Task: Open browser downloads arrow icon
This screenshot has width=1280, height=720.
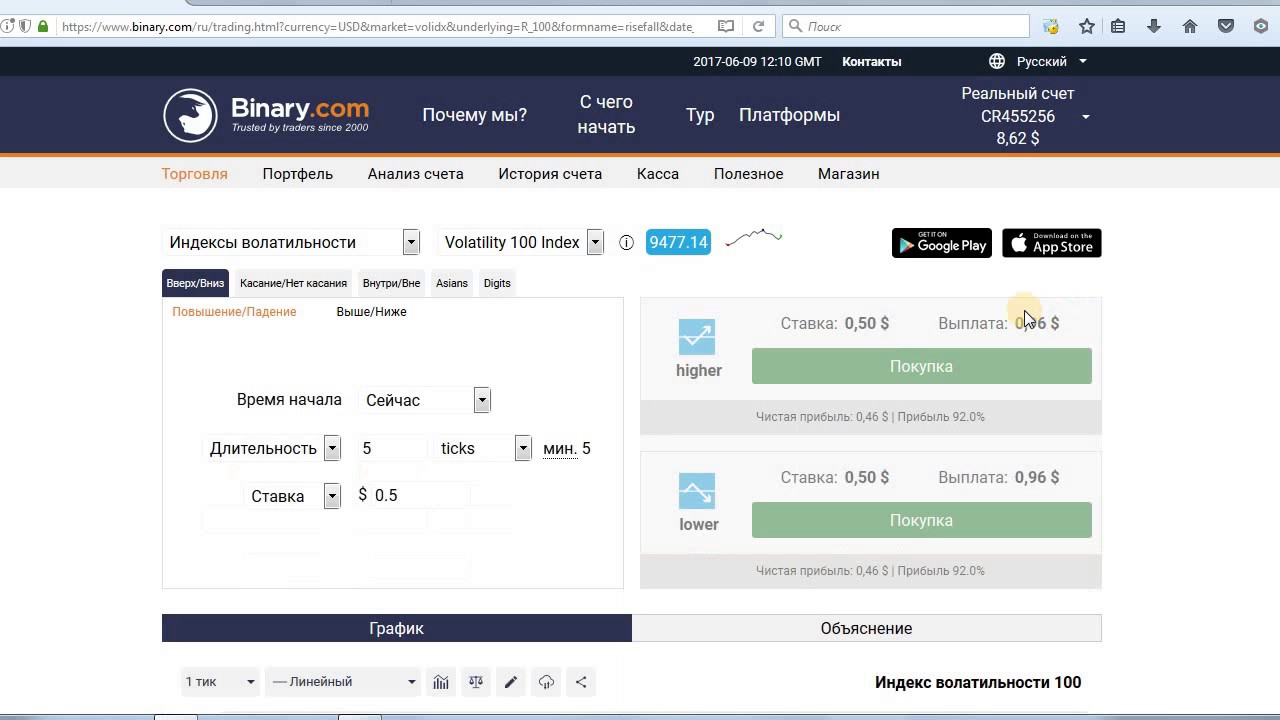Action: [1154, 27]
